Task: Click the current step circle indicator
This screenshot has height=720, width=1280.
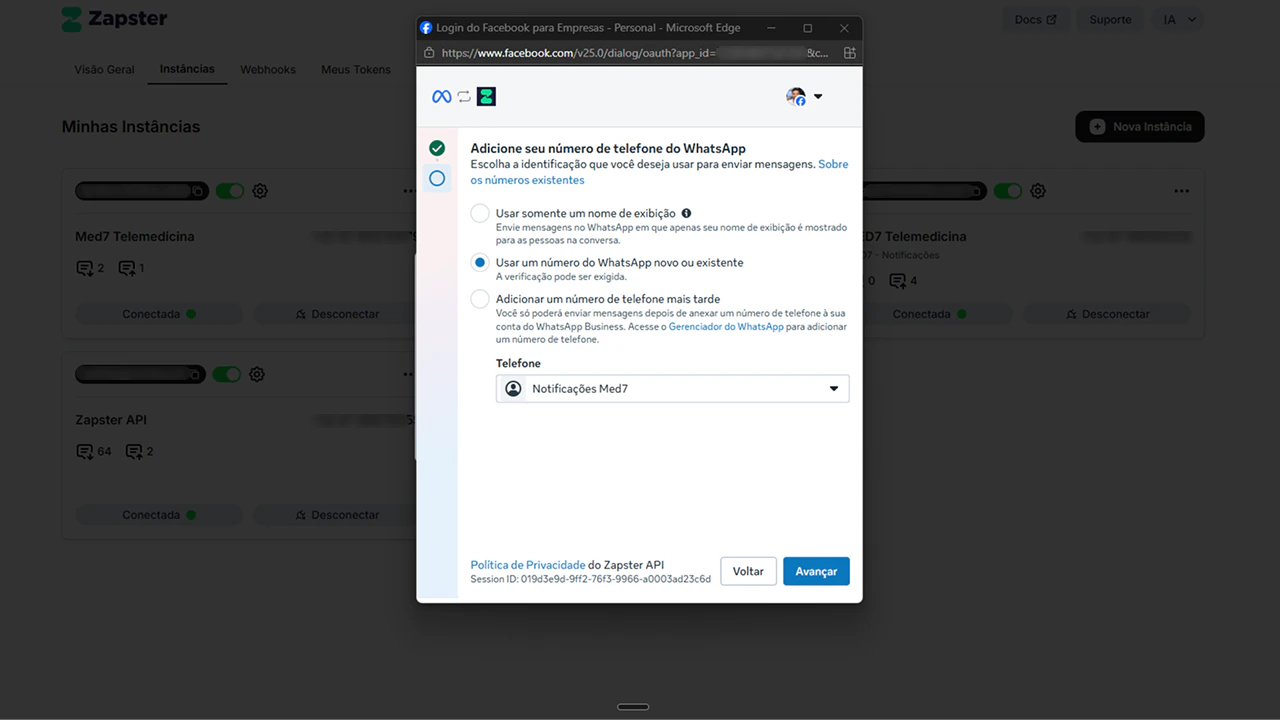Action: point(437,178)
